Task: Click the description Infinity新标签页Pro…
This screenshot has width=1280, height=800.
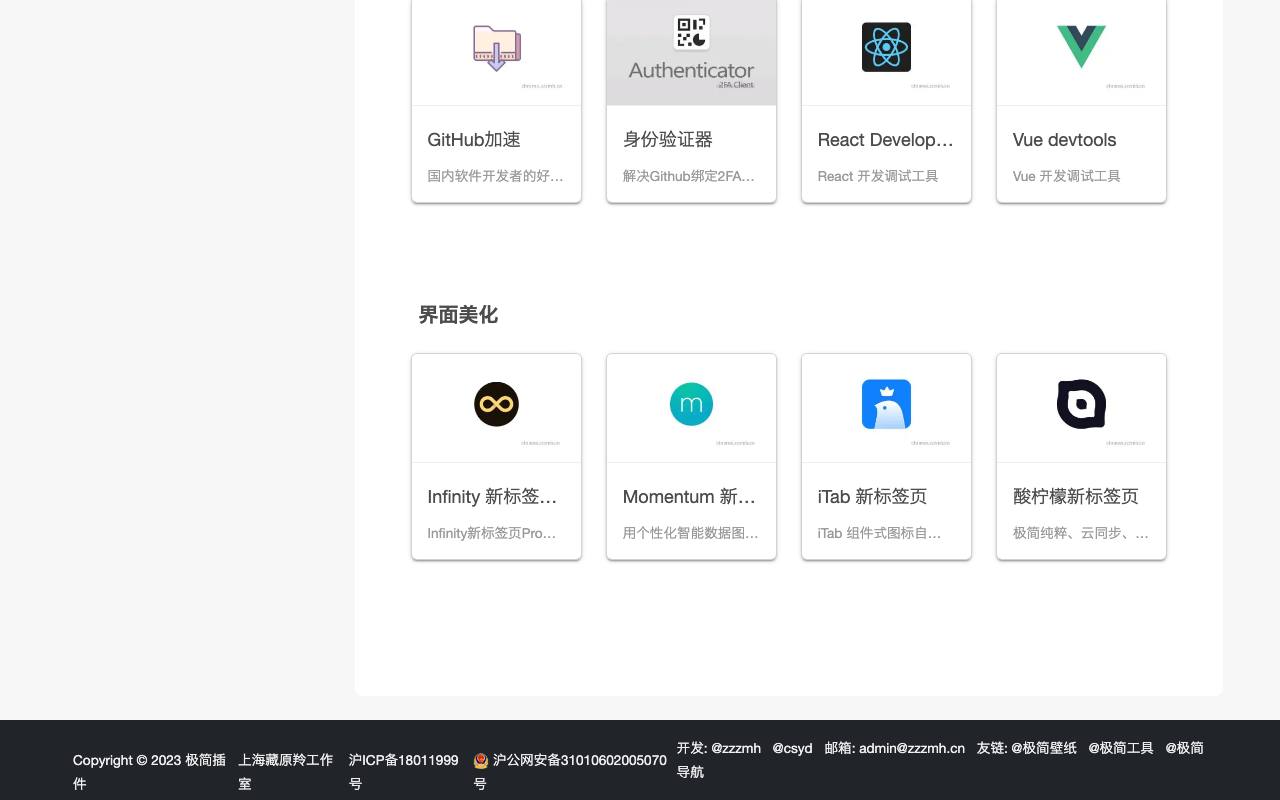Action: (492, 533)
